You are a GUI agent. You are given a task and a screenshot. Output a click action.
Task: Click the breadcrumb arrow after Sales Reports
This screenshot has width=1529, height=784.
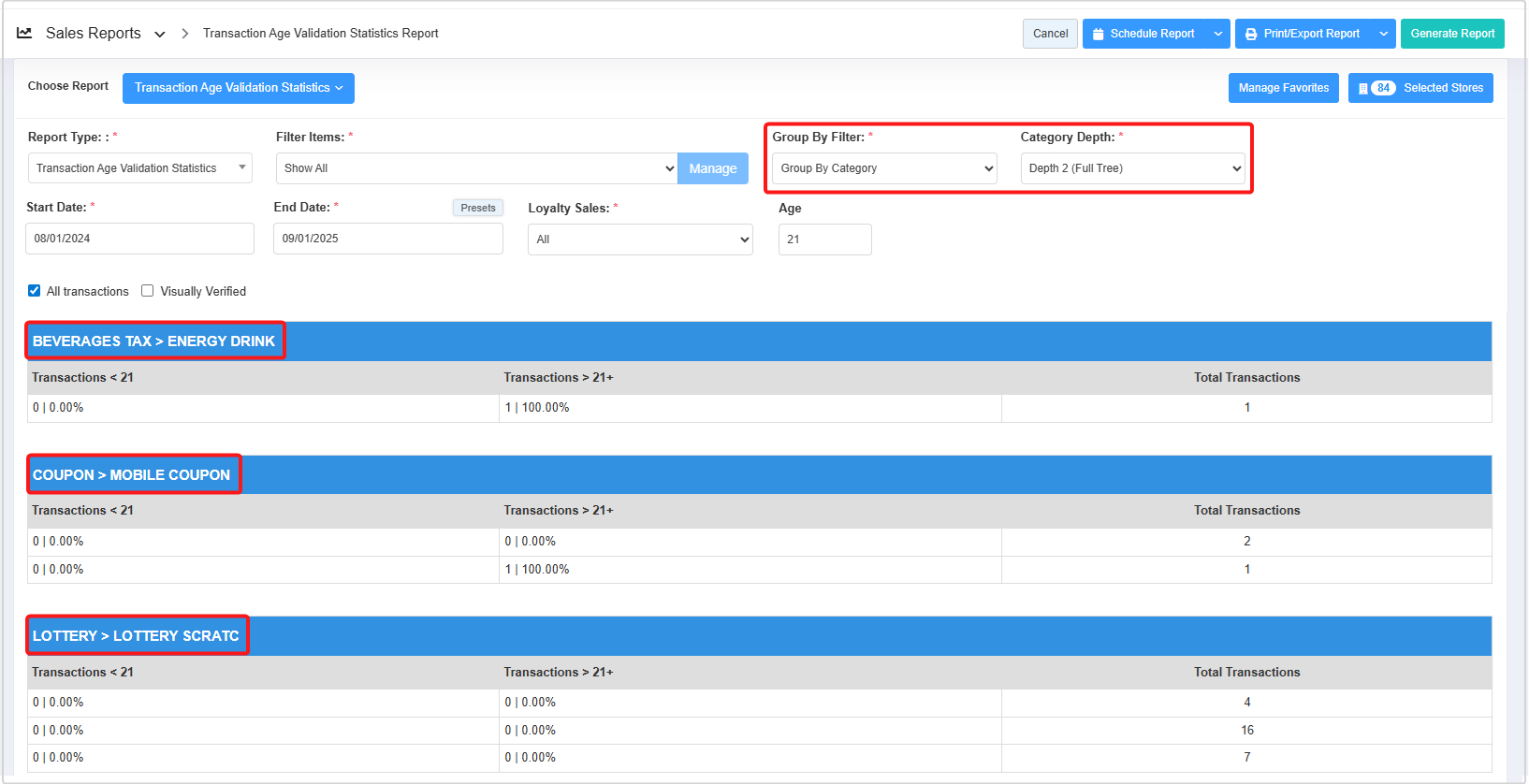click(x=184, y=34)
